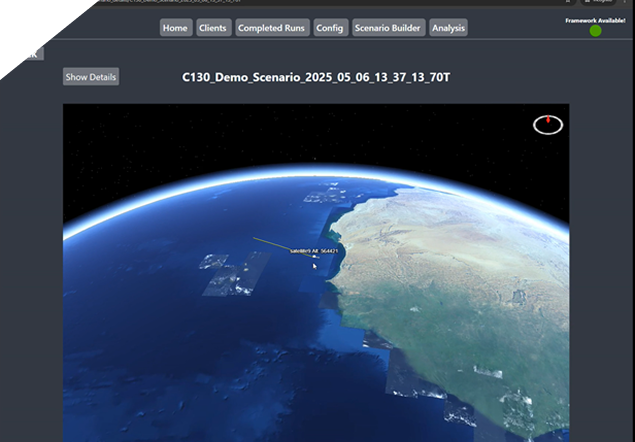The height and width of the screenshot is (442, 635).
Task: Select the aircraft marker on the map
Action: point(316,257)
